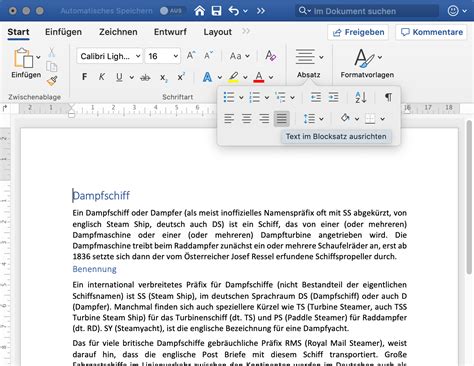Toggle bold with the F button

84,77
